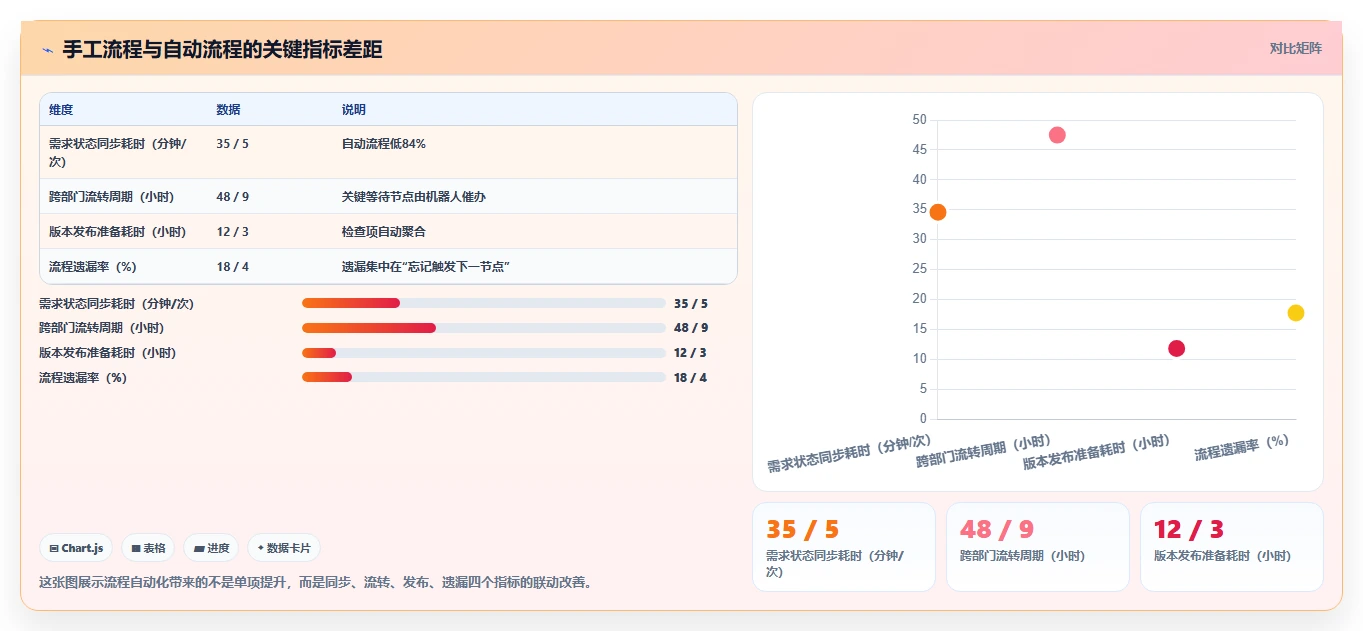1363x631 pixels.
Task: Click the 维度 column header
Action: (x=61, y=110)
